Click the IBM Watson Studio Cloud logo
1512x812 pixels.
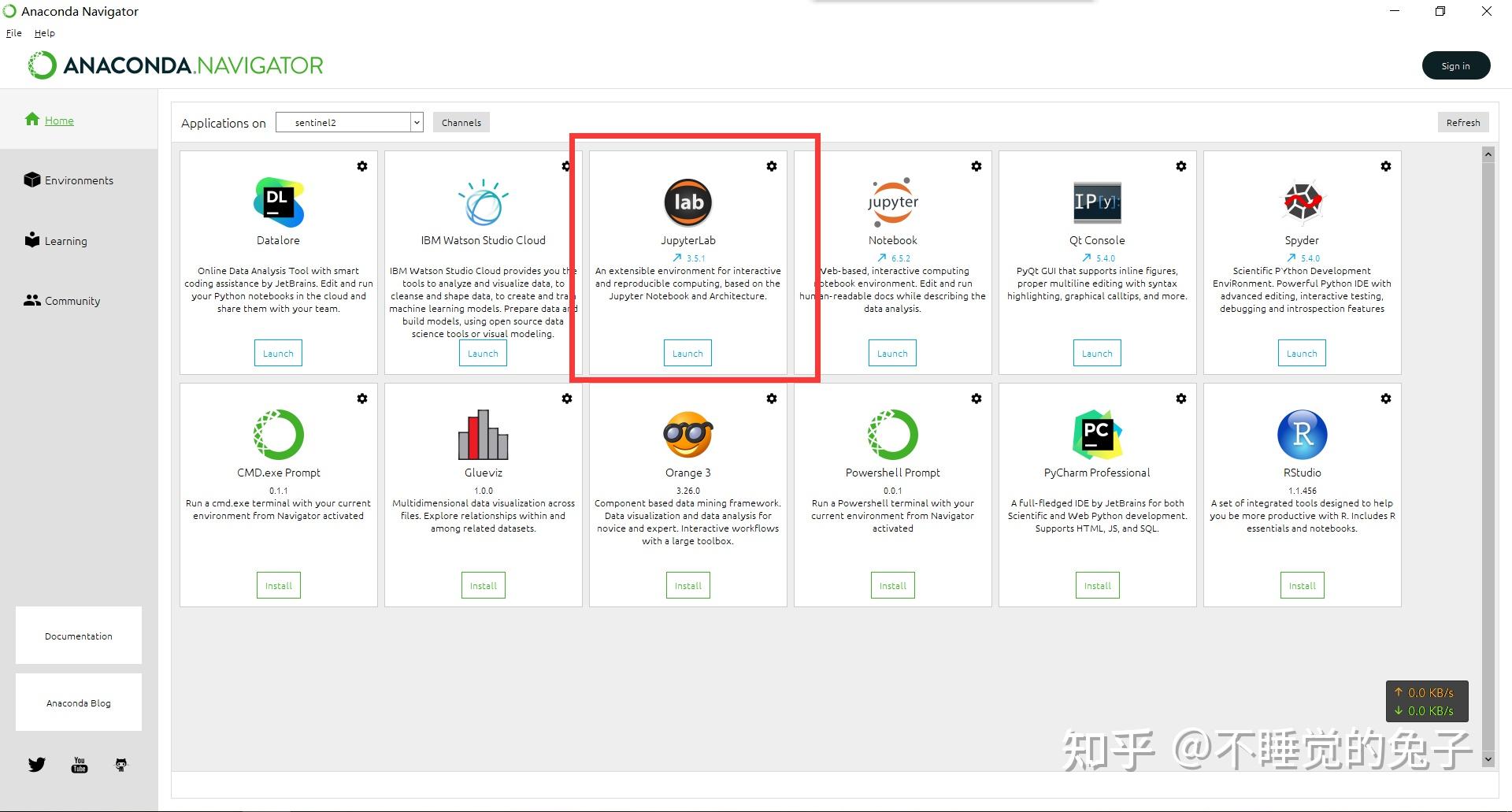pyautogui.click(x=483, y=202)
